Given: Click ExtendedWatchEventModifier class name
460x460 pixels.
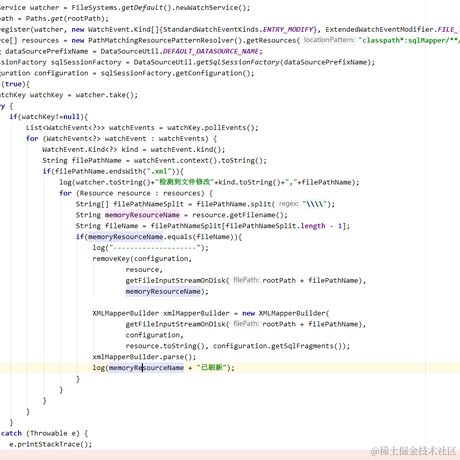Looking at the screenshot, I should click(x=379, y=29).
